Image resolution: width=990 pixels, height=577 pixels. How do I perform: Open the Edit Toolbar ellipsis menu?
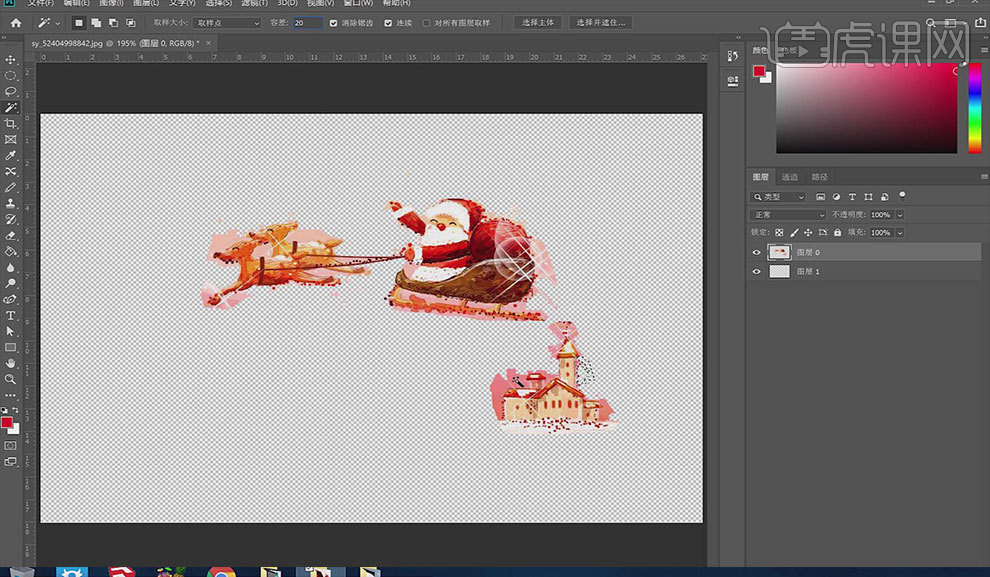tap(11, 395)
